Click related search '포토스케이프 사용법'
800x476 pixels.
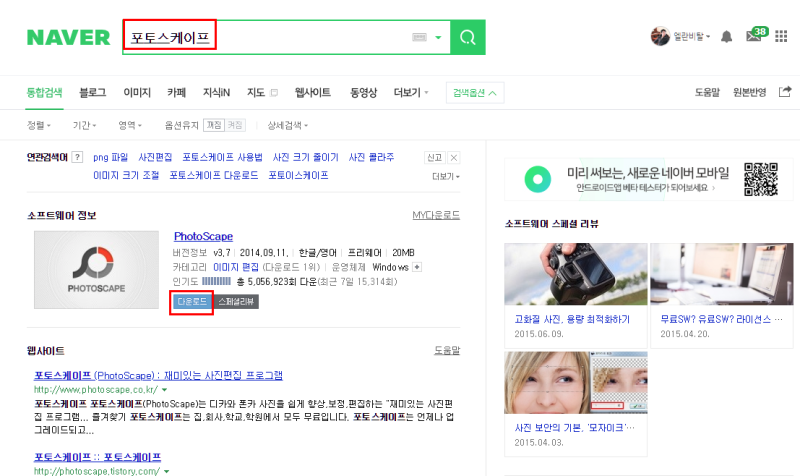coord(222,157)
